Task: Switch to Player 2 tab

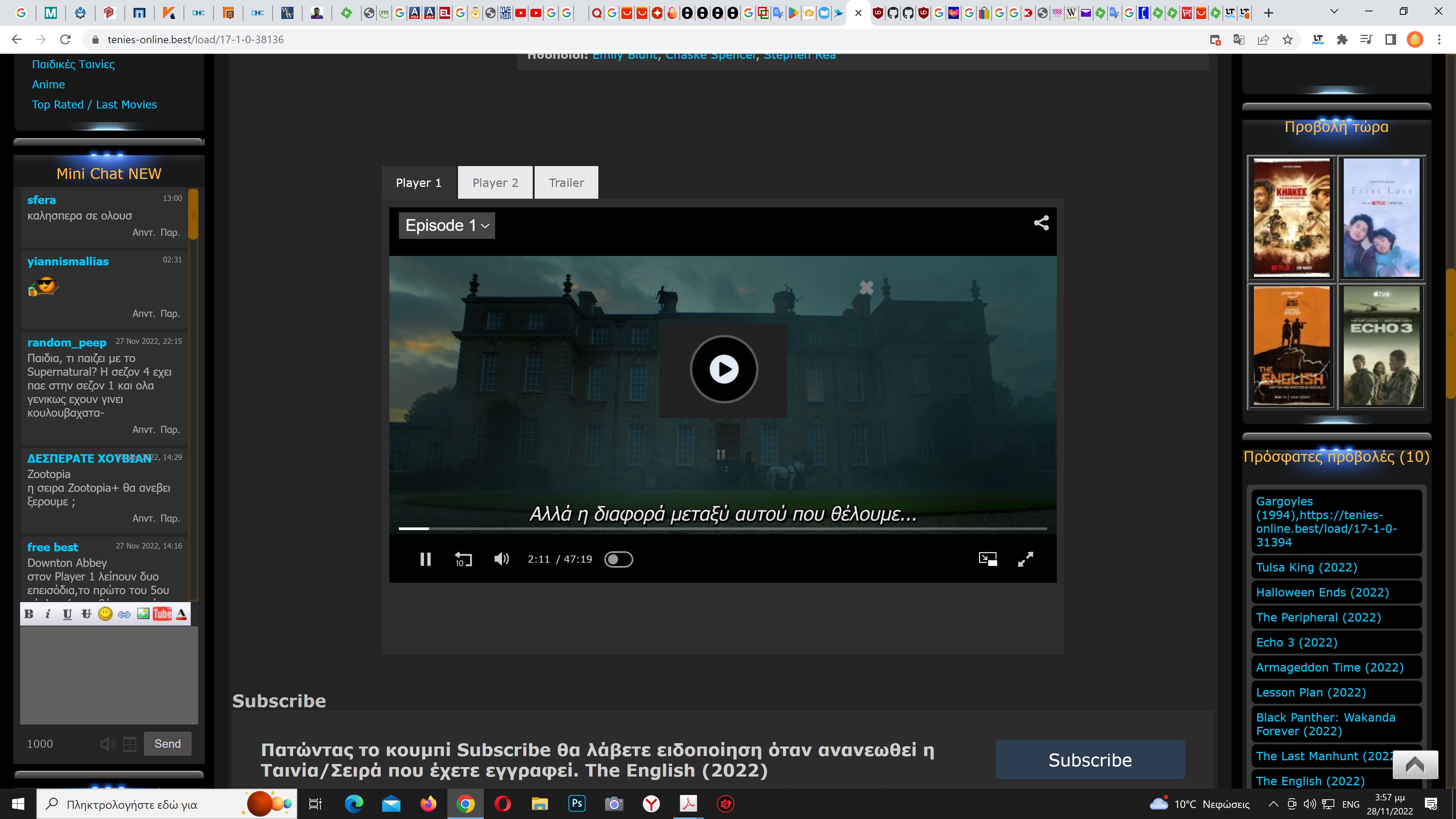Action: (495, 182)
